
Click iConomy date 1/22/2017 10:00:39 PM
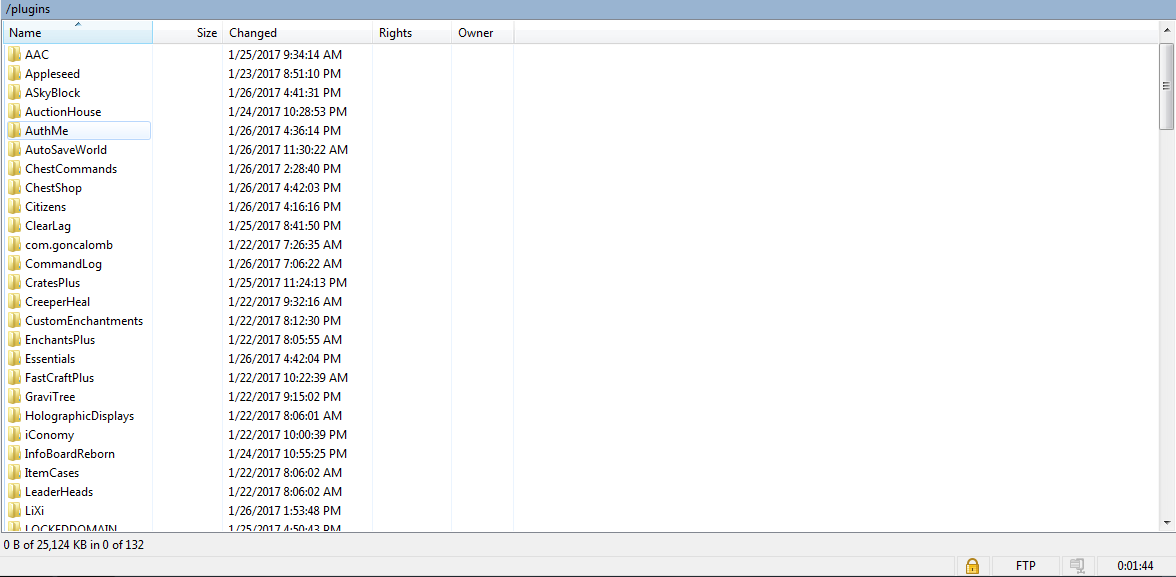288,435
